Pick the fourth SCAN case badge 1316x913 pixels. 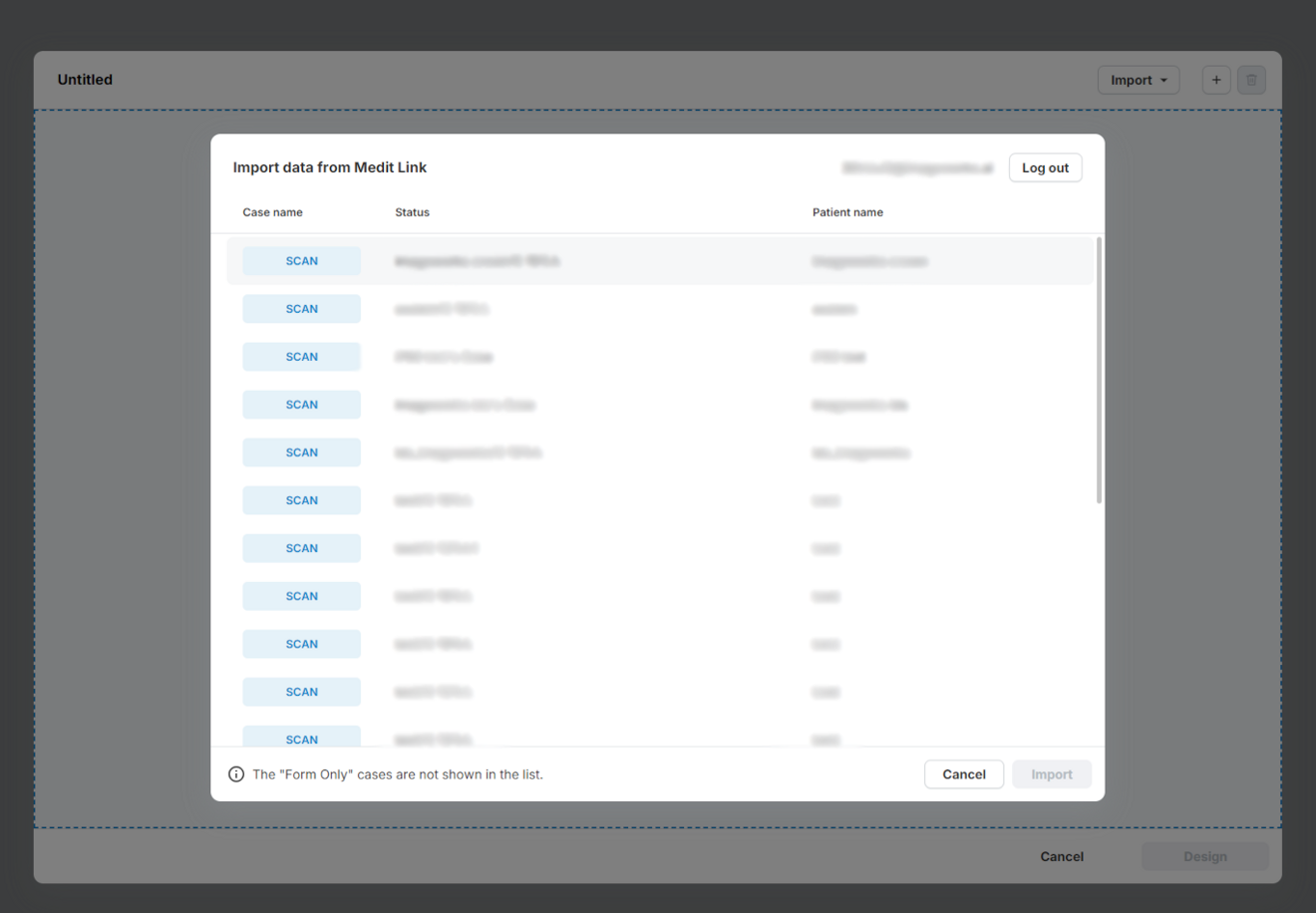(301, 405)
